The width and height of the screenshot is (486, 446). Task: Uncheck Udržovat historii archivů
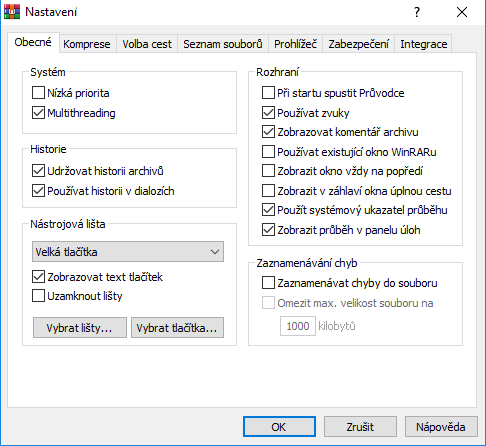pos(38,171)
